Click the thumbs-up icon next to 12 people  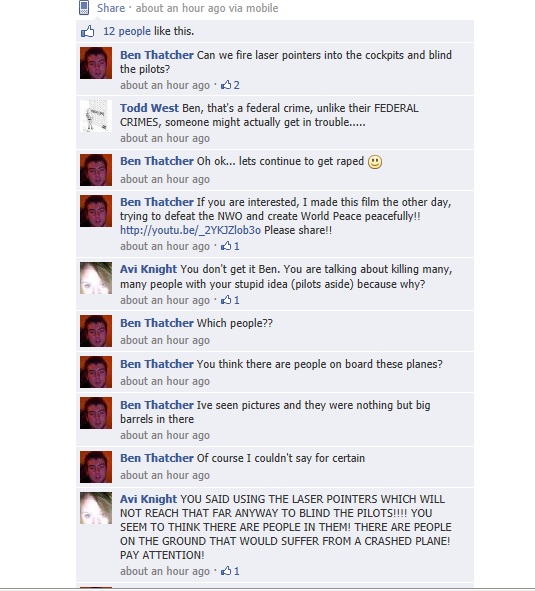pos(87,31)
